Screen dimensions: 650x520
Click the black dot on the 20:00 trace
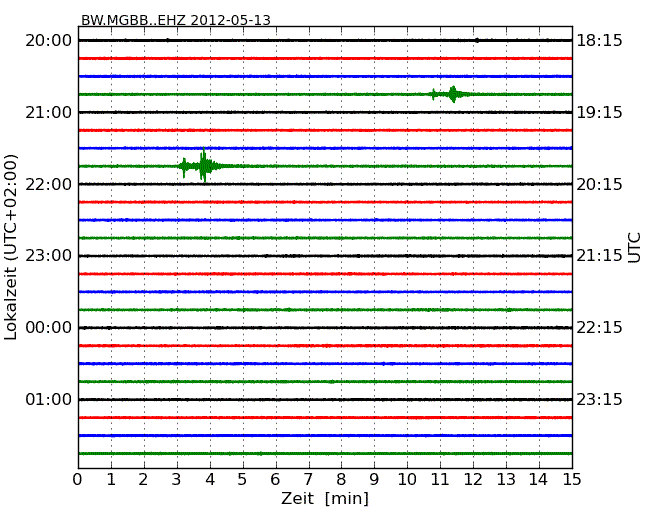click(477, 40)
